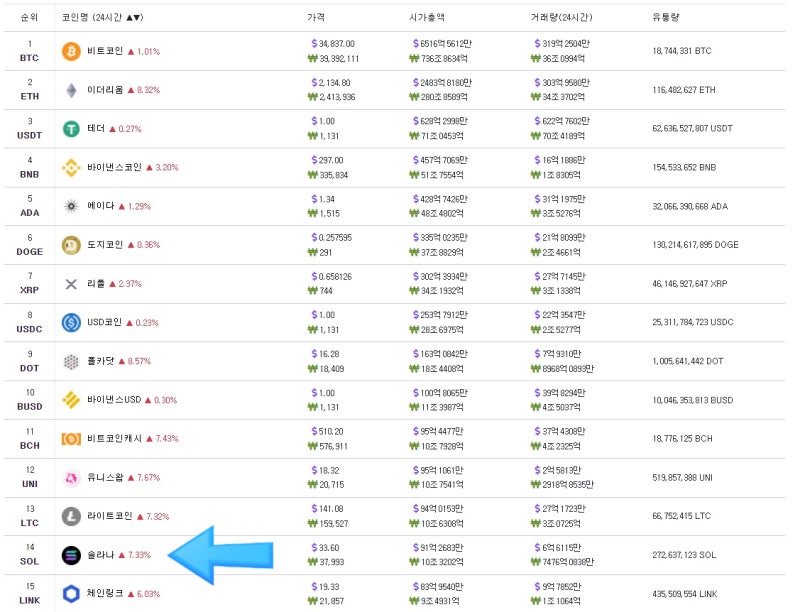
Task: Click the 순위 column header
Action: coord(29,17)
